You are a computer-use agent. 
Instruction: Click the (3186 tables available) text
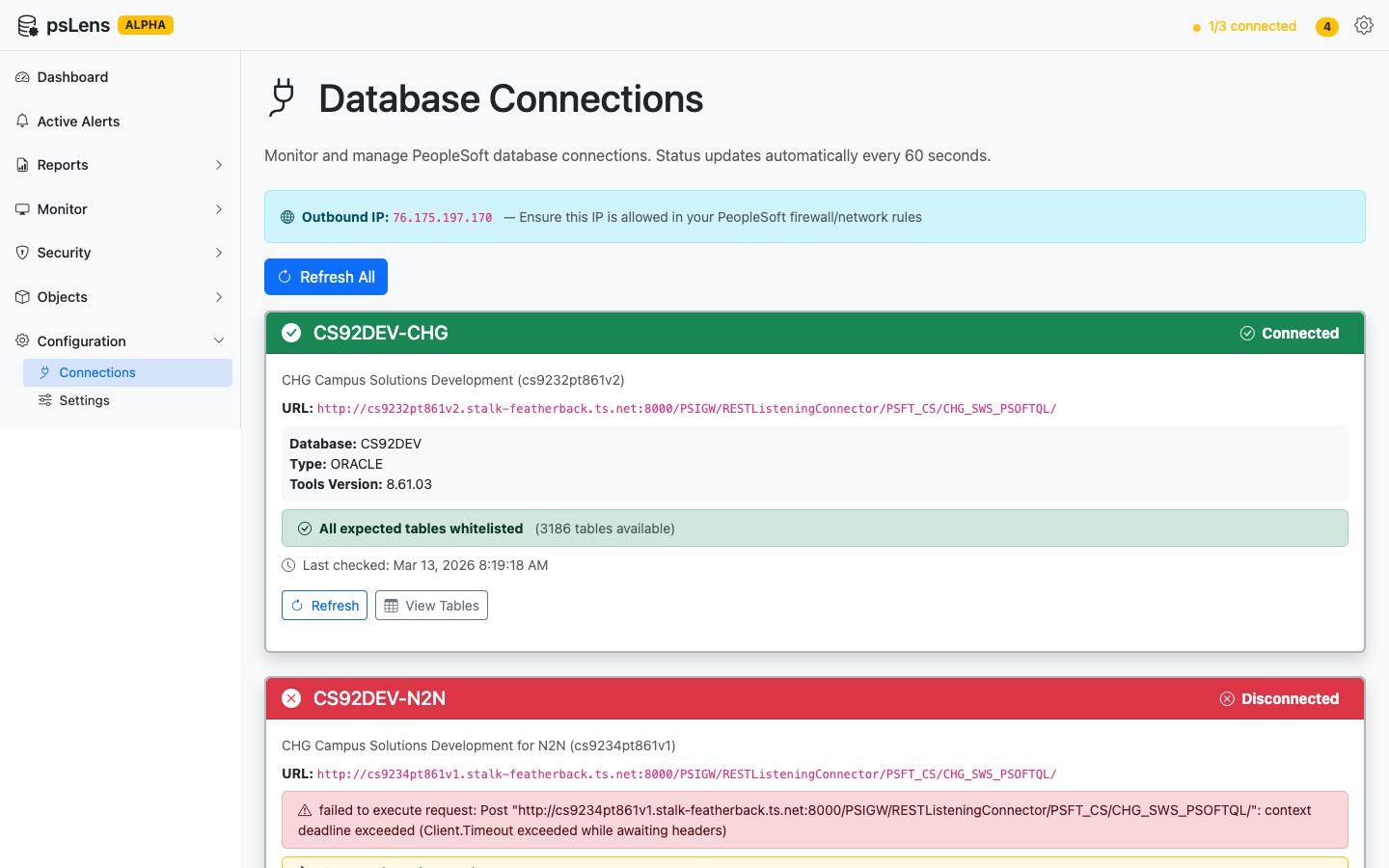coord(605,529)
